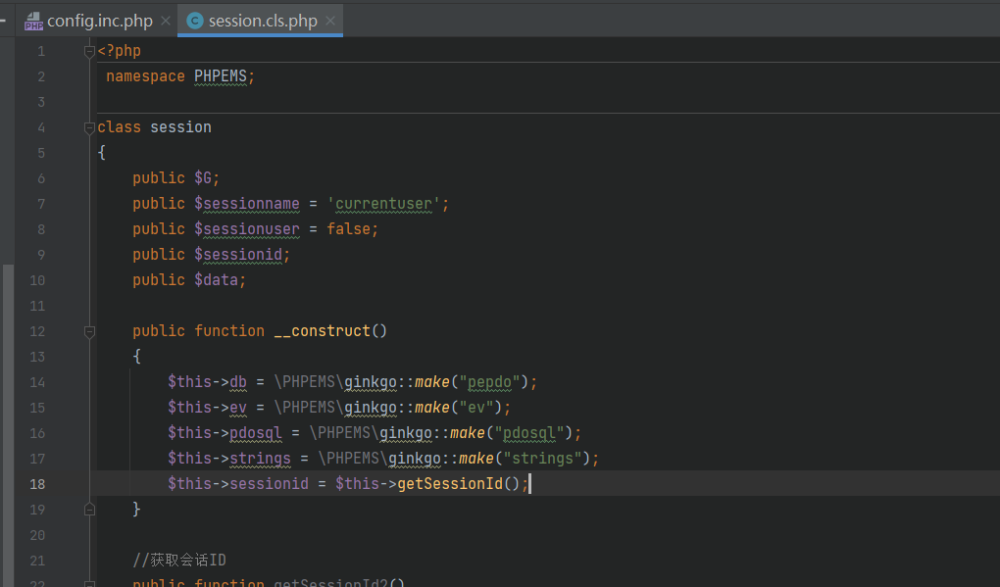Click the $sessionuser property declaration

coord(247,229)
